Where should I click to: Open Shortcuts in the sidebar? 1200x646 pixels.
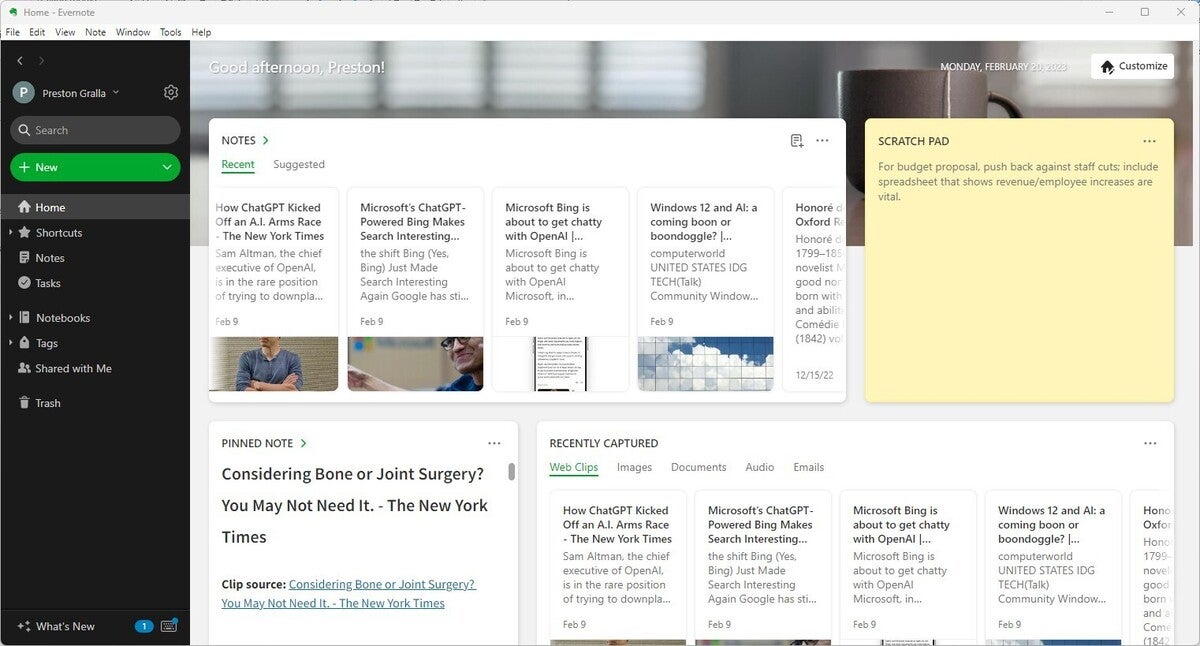(x=59, y=233)
